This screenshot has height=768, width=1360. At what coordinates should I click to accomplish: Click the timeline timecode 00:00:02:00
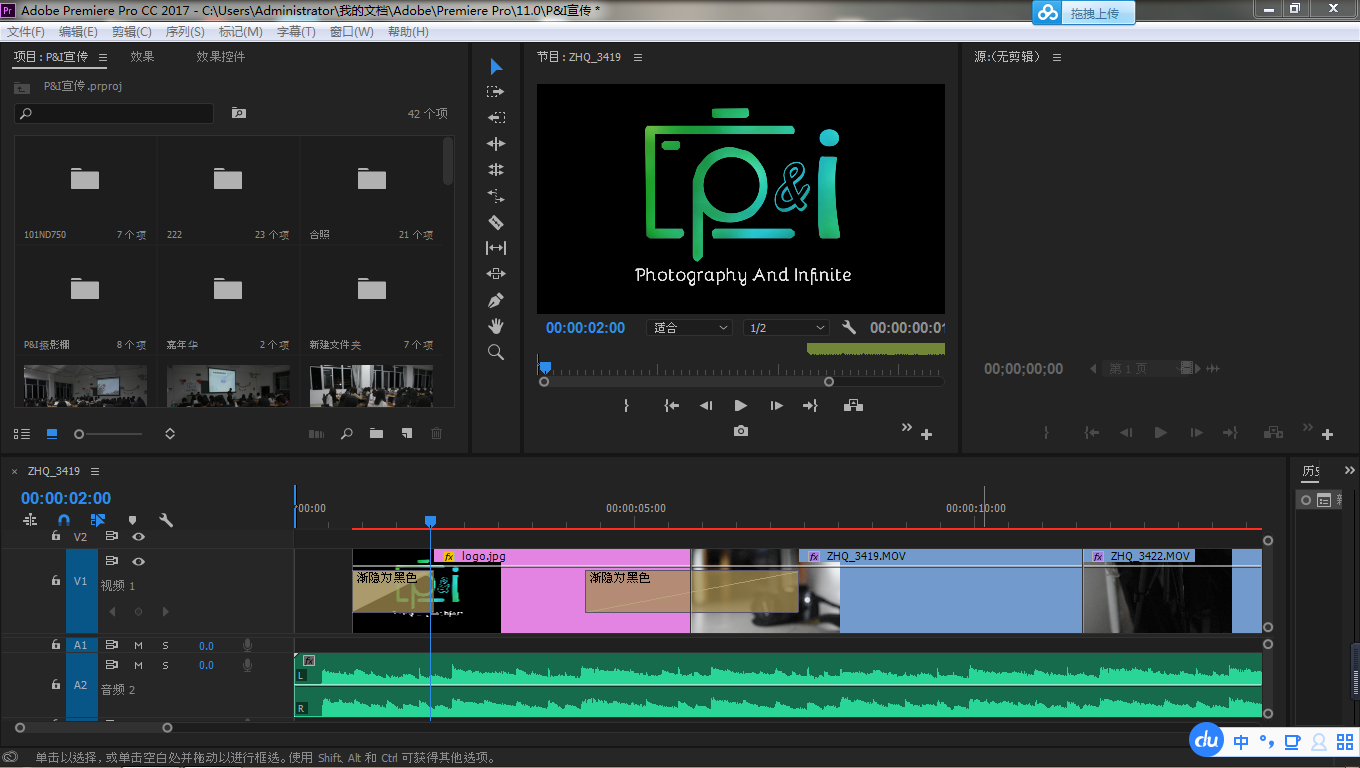[x=66, y=498]
